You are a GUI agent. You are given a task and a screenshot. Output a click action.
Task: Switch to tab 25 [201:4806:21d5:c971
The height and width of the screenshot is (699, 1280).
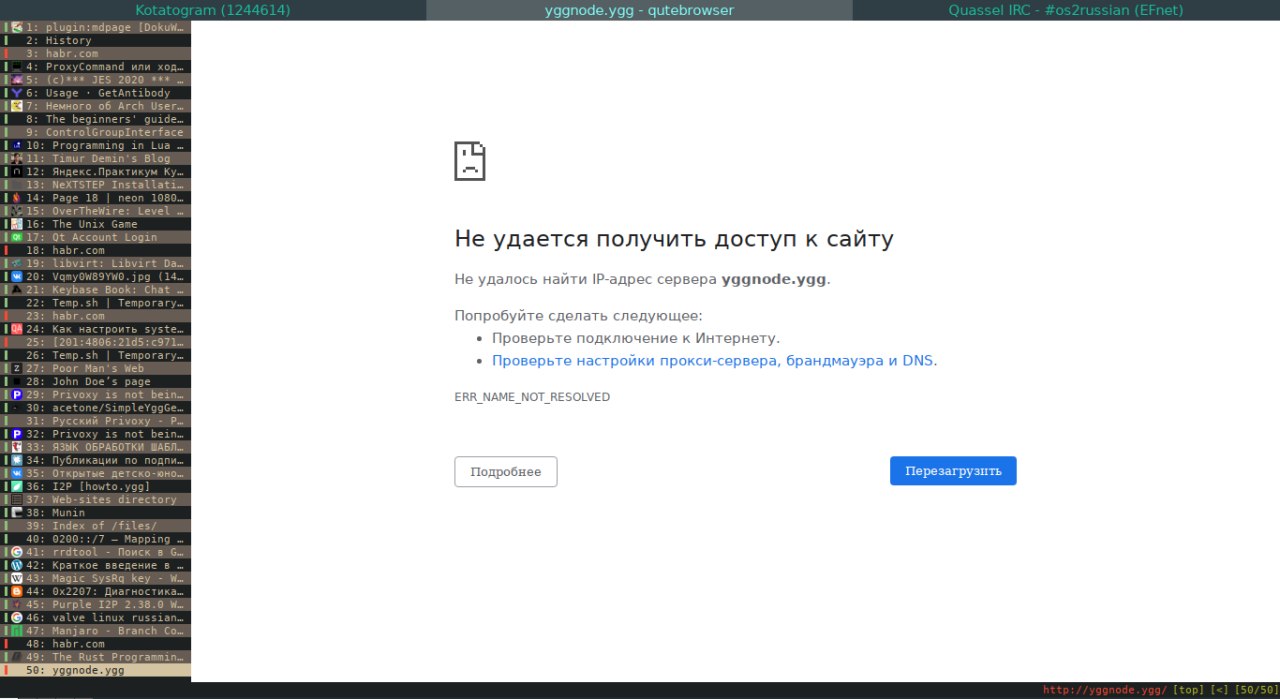pyautogui.click(x=96, y=342)
